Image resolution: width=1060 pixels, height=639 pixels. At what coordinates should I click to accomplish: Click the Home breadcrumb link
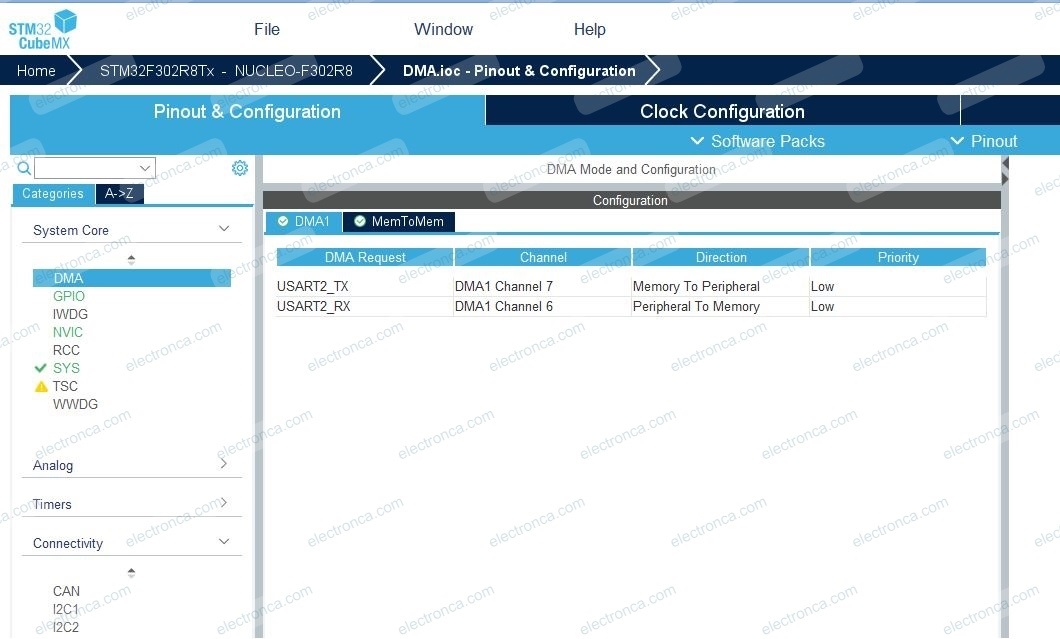pyautogui.click(x=36, y=70)
